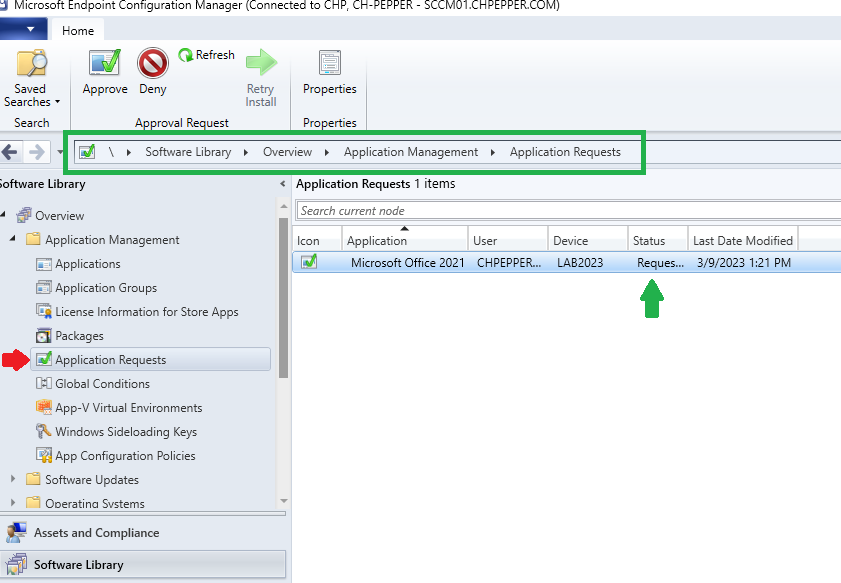Click the Assets and Compliance workspace icon
Viewport: 841px width, 583px height.
click(16, 533)
